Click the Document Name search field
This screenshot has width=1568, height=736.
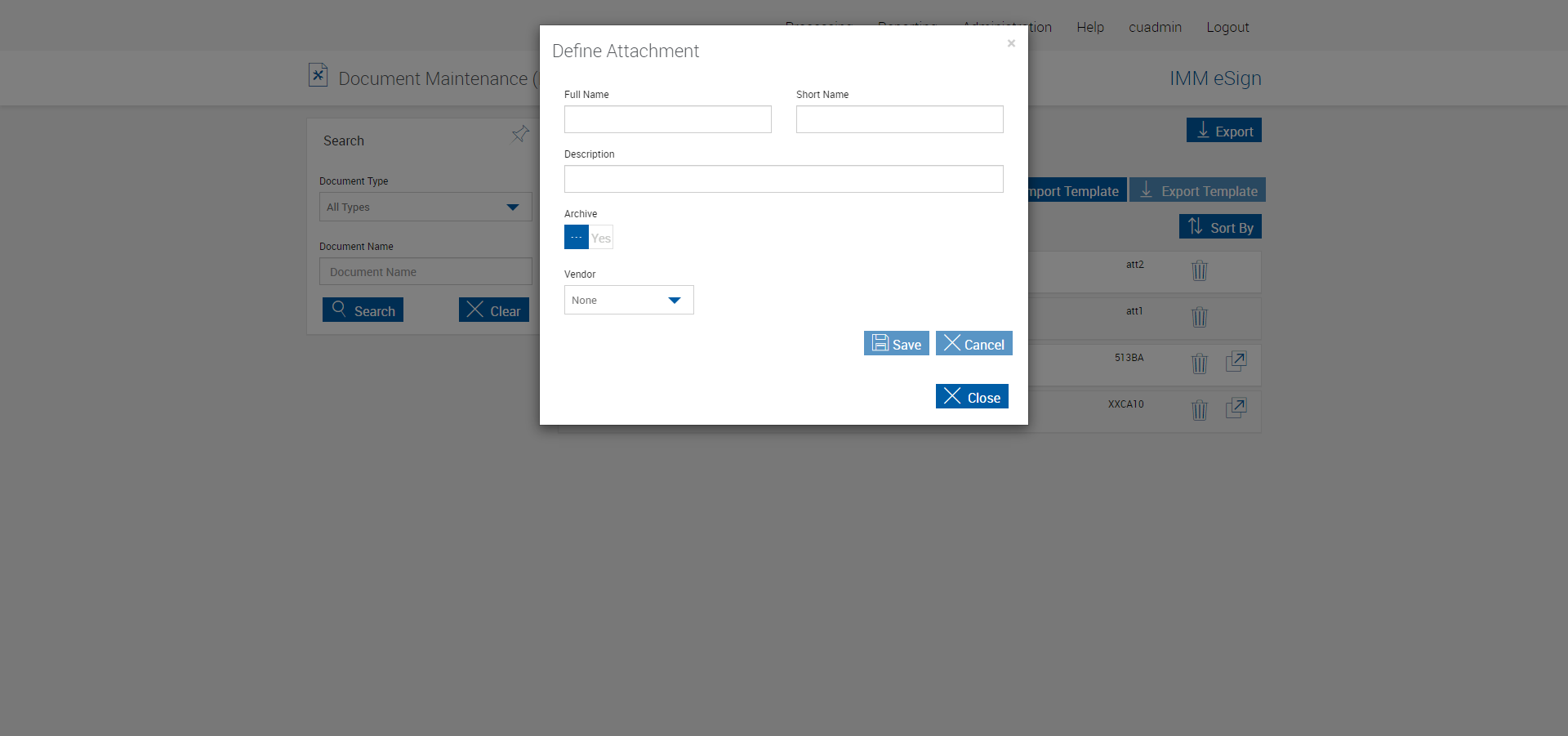(425, 272)
